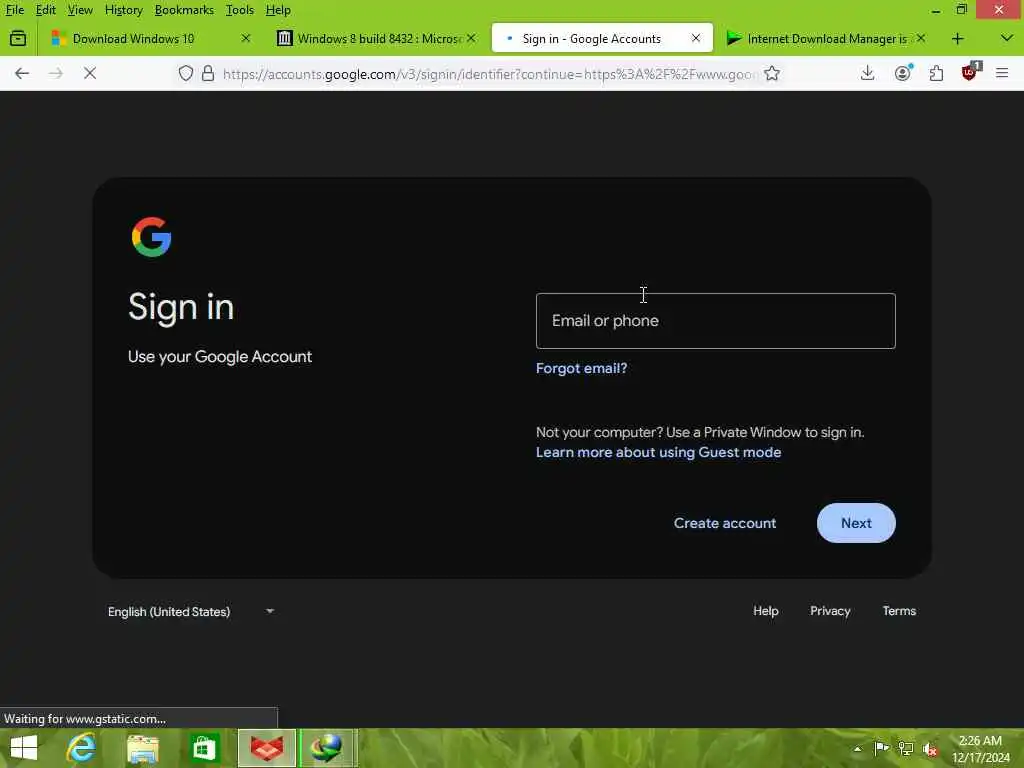The width and height of the screenshot is (1024, 768).
Task: Click the forward navigation arrow
Action: coord(56,73)
